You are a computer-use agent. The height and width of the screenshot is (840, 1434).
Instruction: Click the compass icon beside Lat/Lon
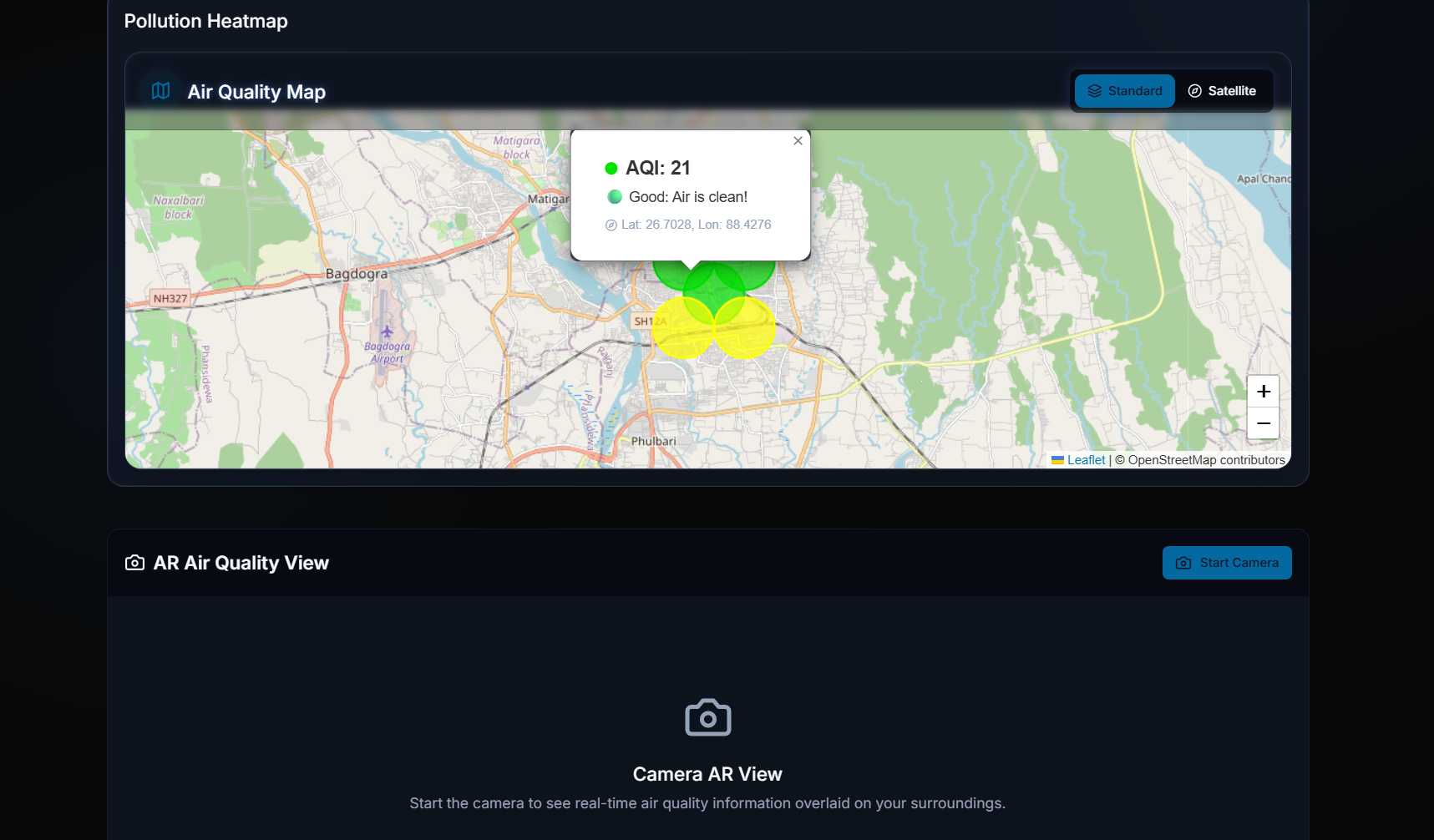tap(611, 225)
